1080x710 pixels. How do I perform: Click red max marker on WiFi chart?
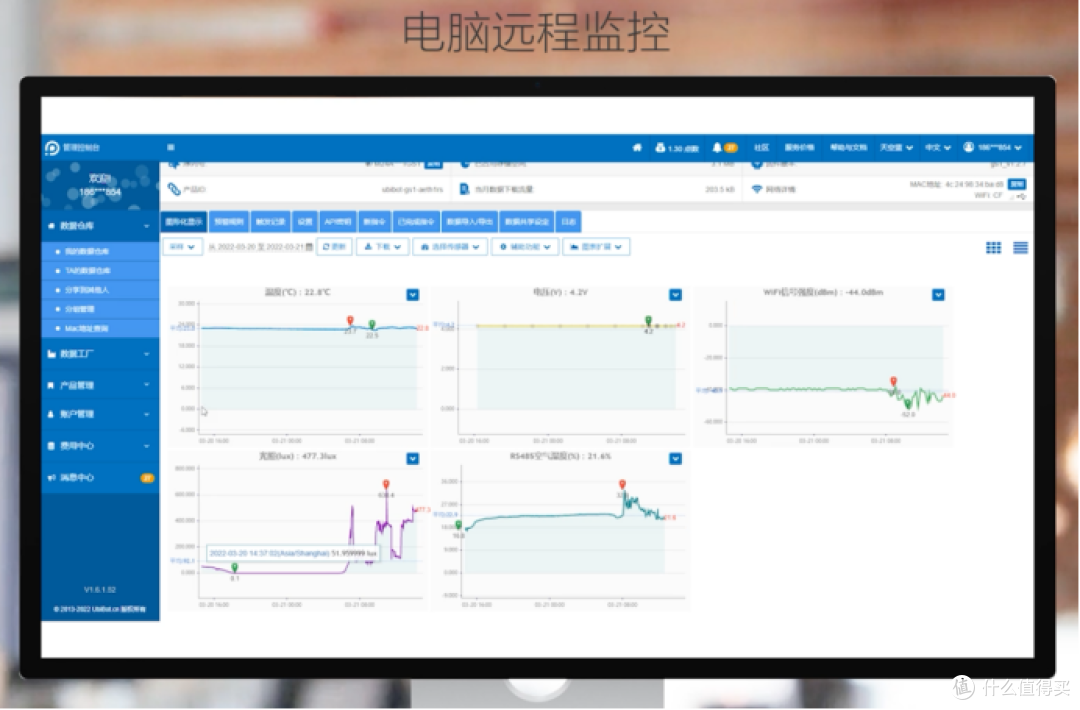[x=893, y=382]
